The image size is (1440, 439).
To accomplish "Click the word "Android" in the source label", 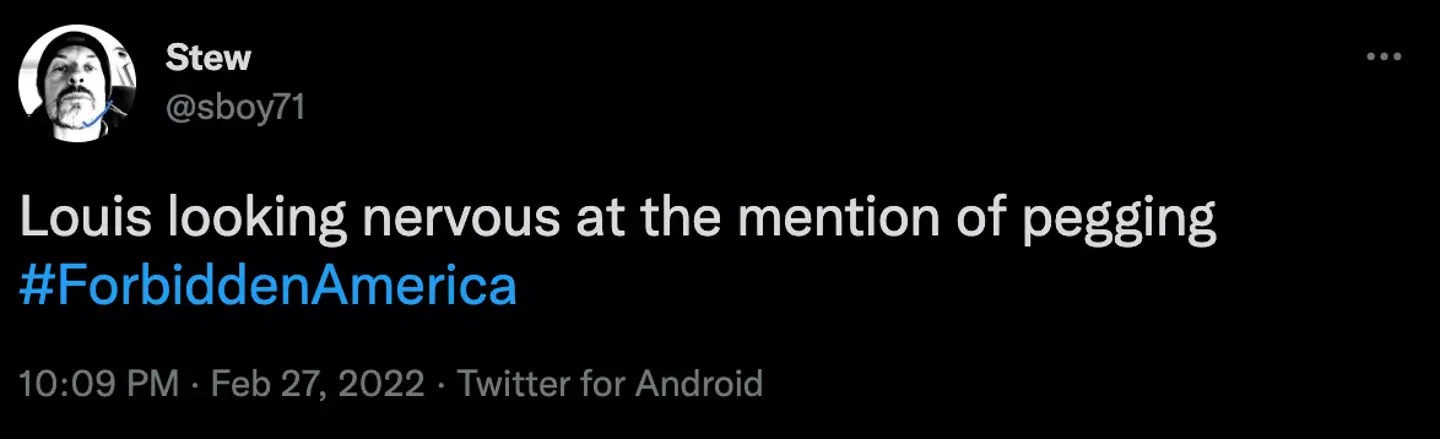I will [x=699, y=383].
